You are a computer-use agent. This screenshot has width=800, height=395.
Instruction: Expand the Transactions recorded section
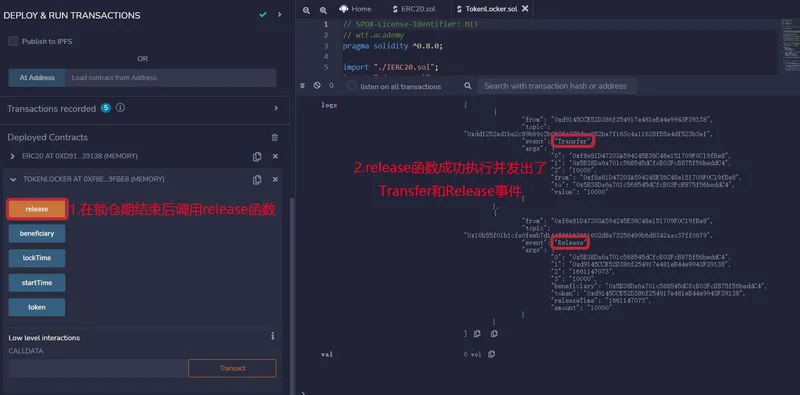pyautogui.click(x=276, y=108)
